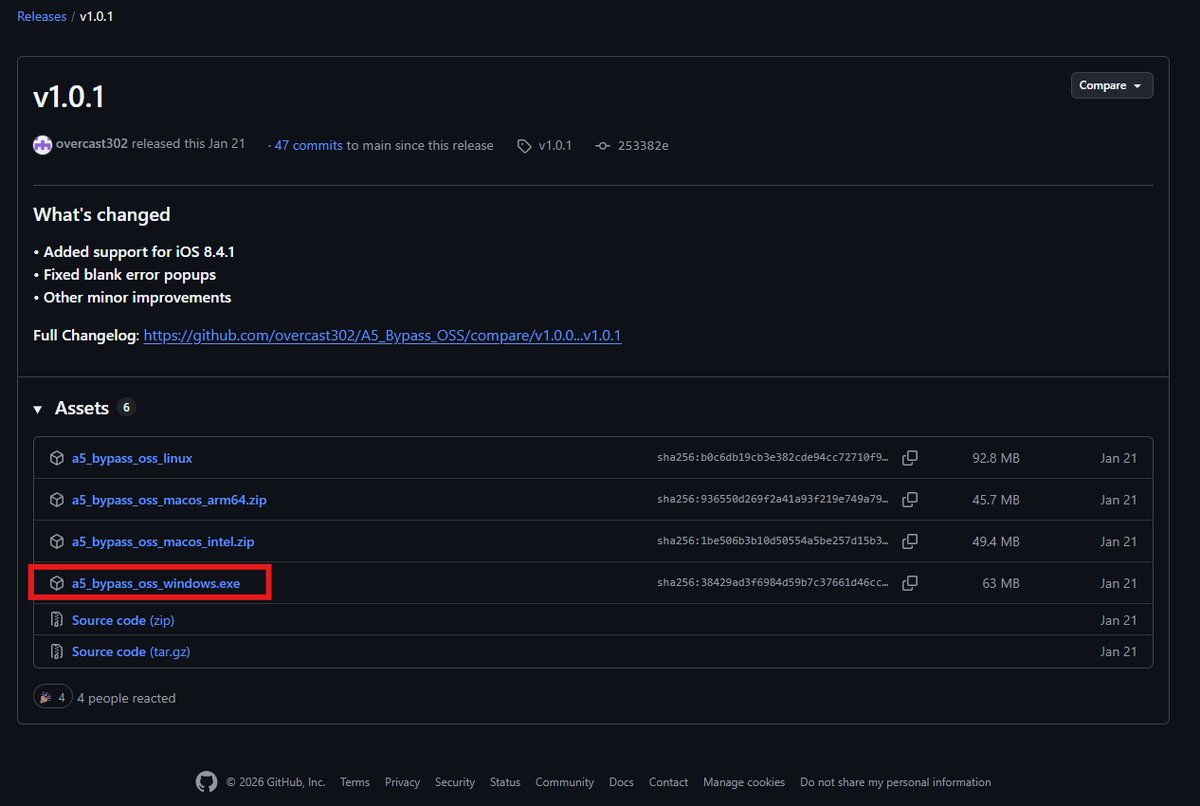Download a5_bypass_oss_linux

[132, 458]
